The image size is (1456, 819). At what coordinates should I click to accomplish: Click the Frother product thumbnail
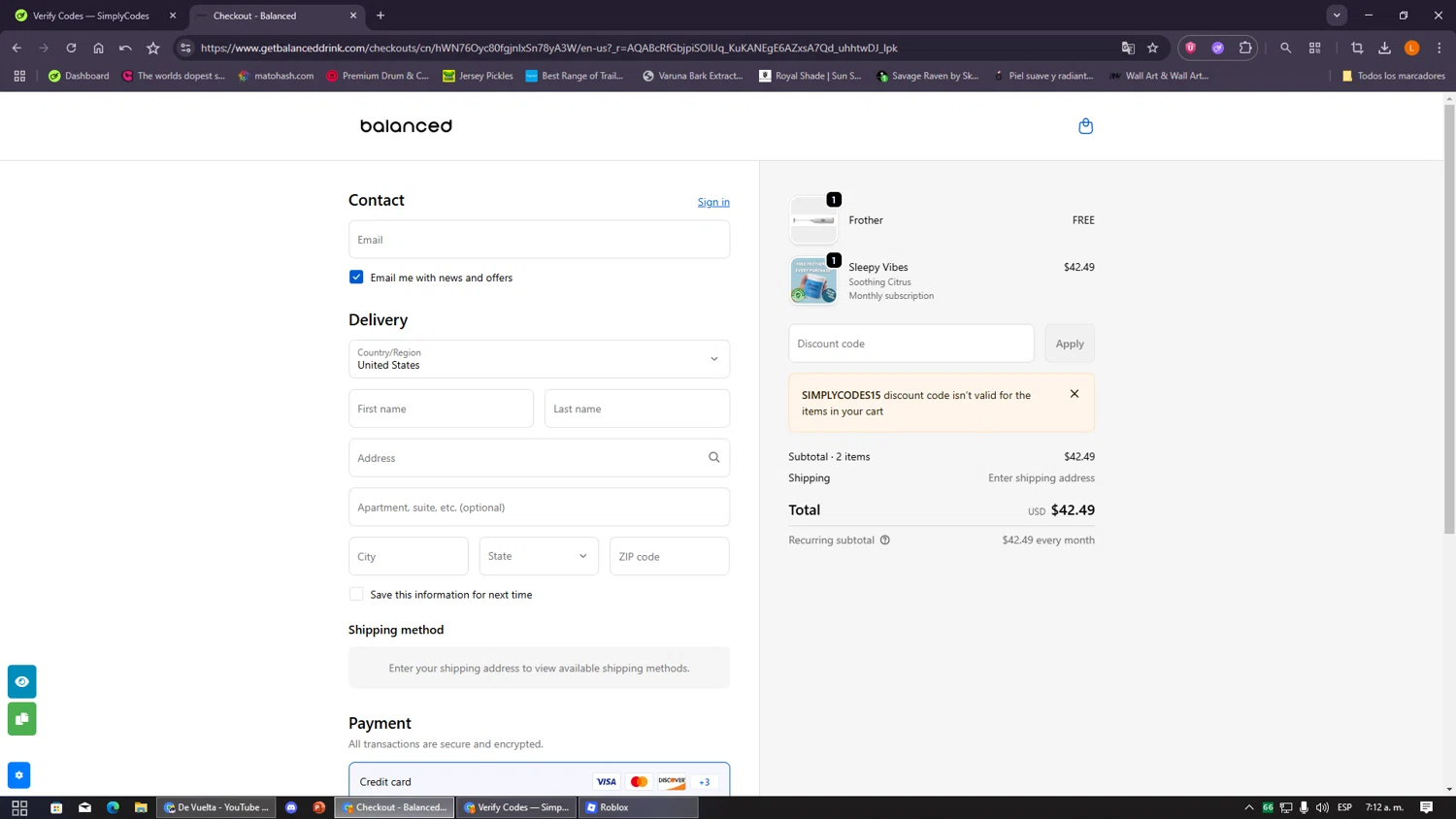813,220
